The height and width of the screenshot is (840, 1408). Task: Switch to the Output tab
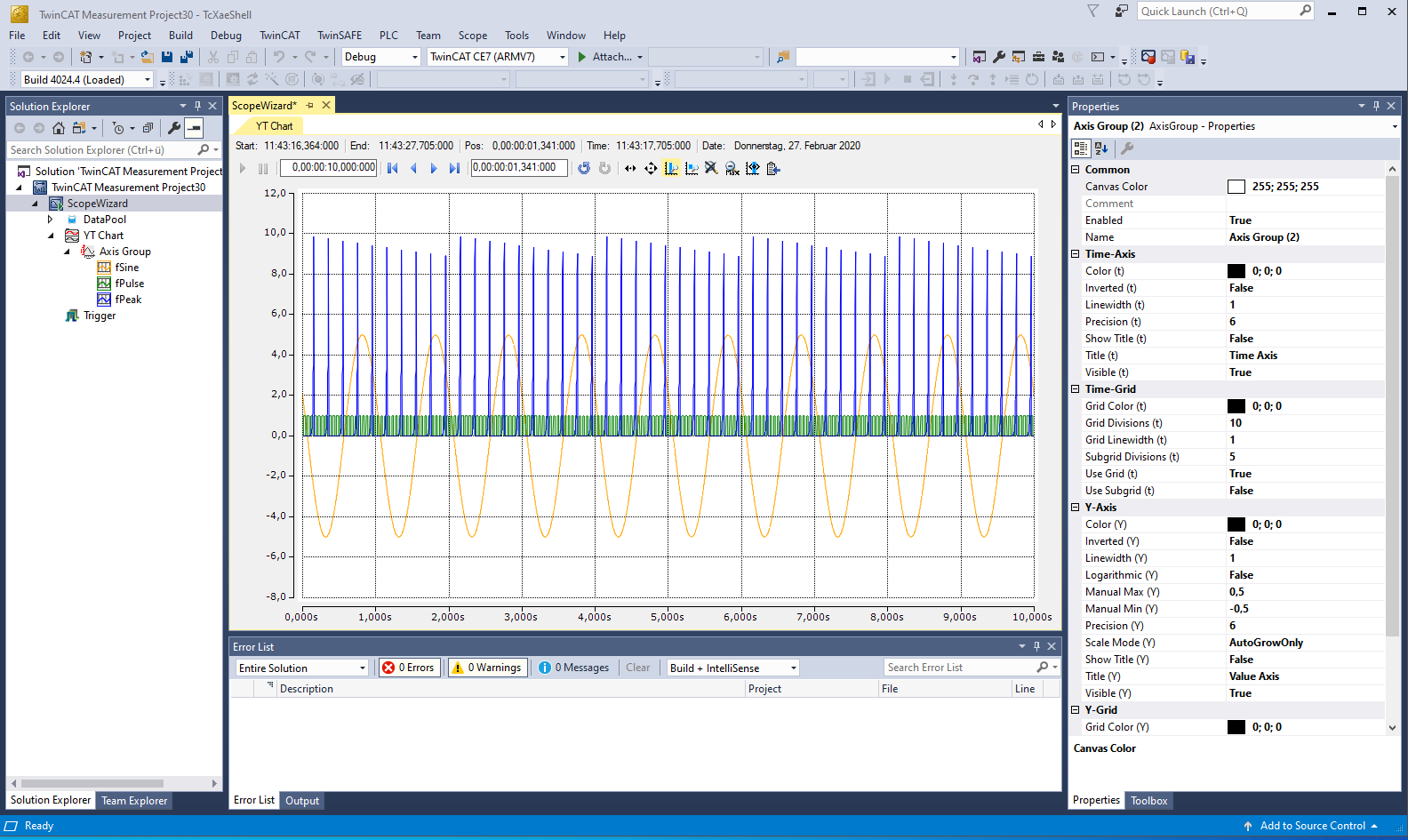302,801
